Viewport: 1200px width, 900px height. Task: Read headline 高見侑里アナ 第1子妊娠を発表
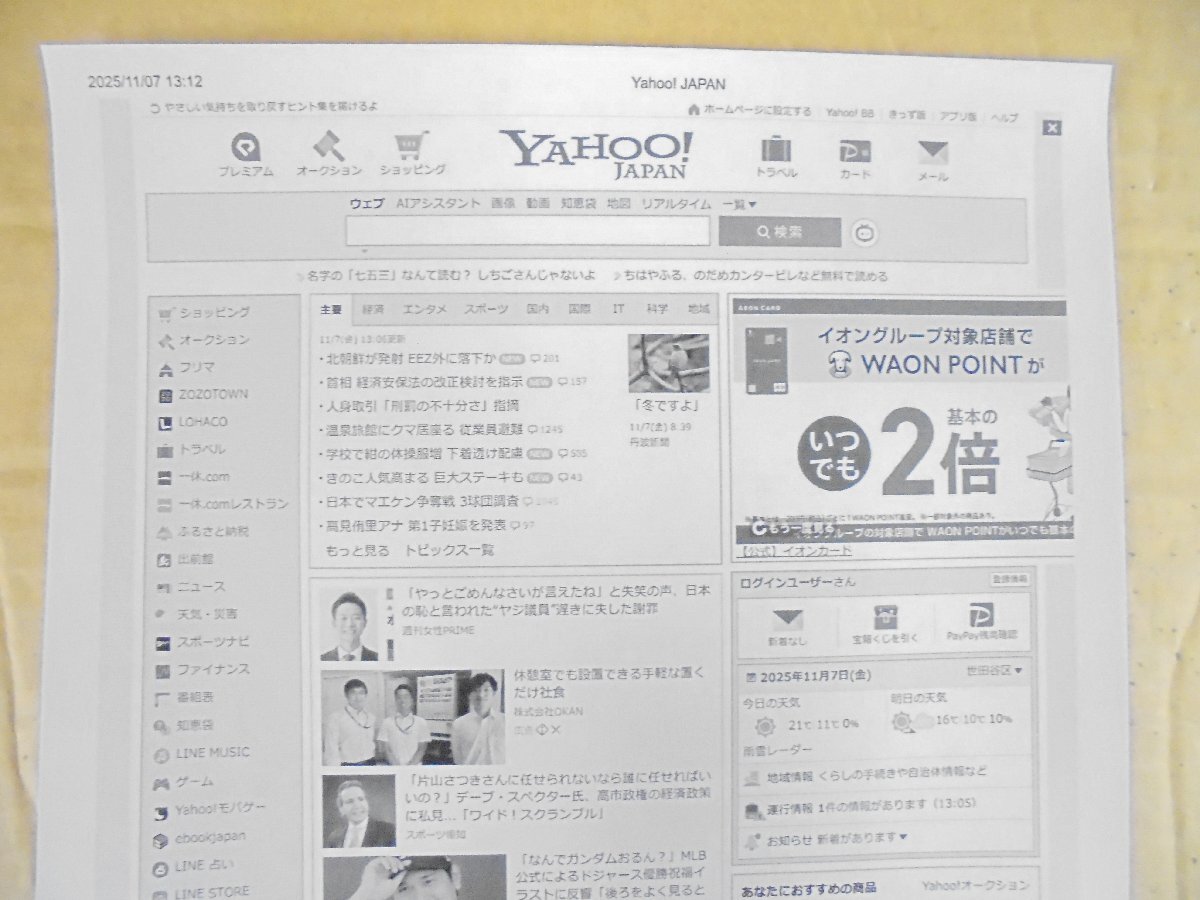point(416,526)
